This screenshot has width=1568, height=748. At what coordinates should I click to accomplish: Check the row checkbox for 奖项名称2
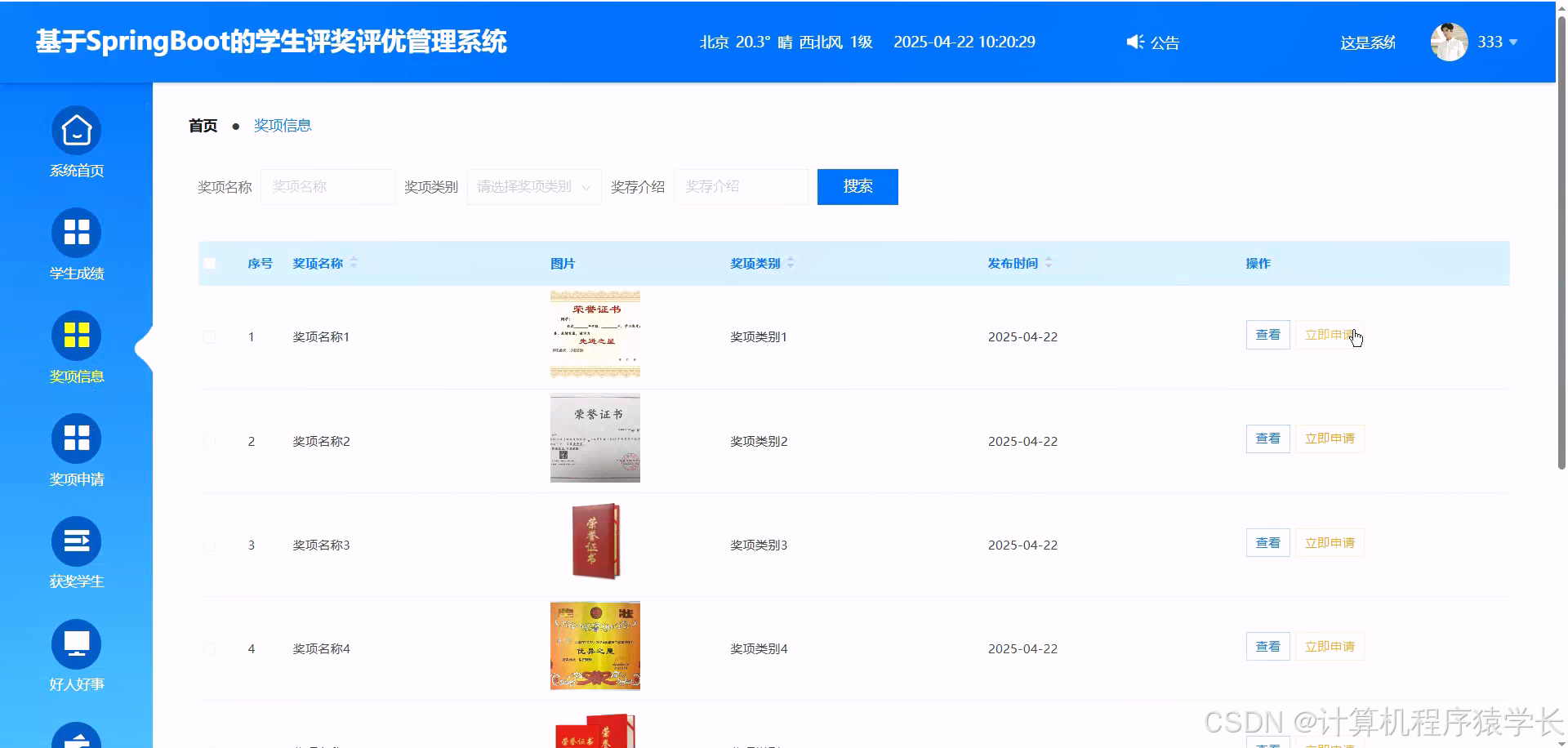[x=210, y=441]
